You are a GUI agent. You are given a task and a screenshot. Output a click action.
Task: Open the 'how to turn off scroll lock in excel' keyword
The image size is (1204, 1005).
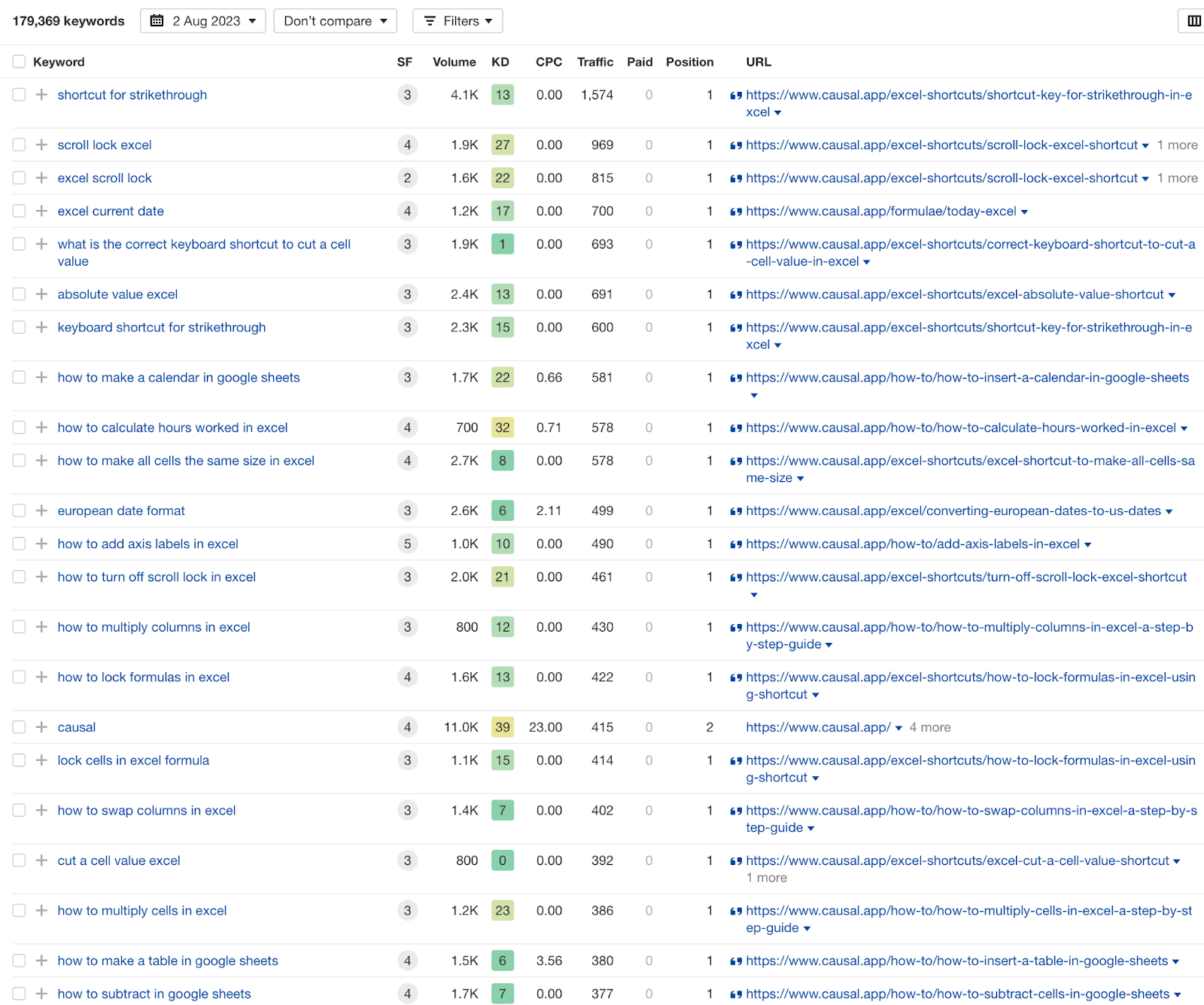click(157, 577)
